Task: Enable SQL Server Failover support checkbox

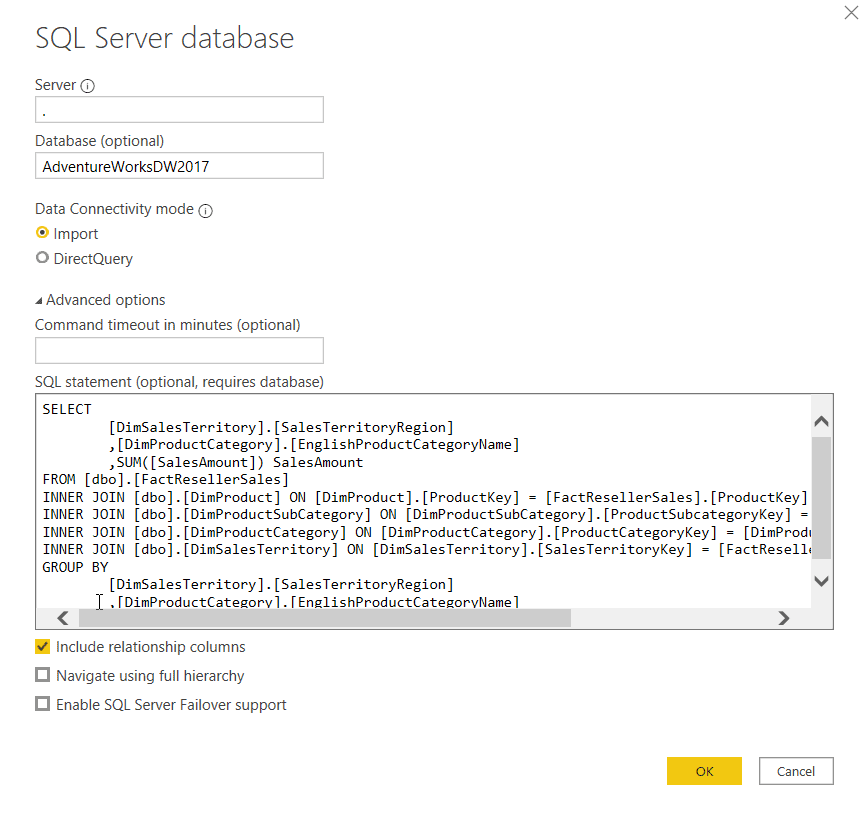Action: 42,704
